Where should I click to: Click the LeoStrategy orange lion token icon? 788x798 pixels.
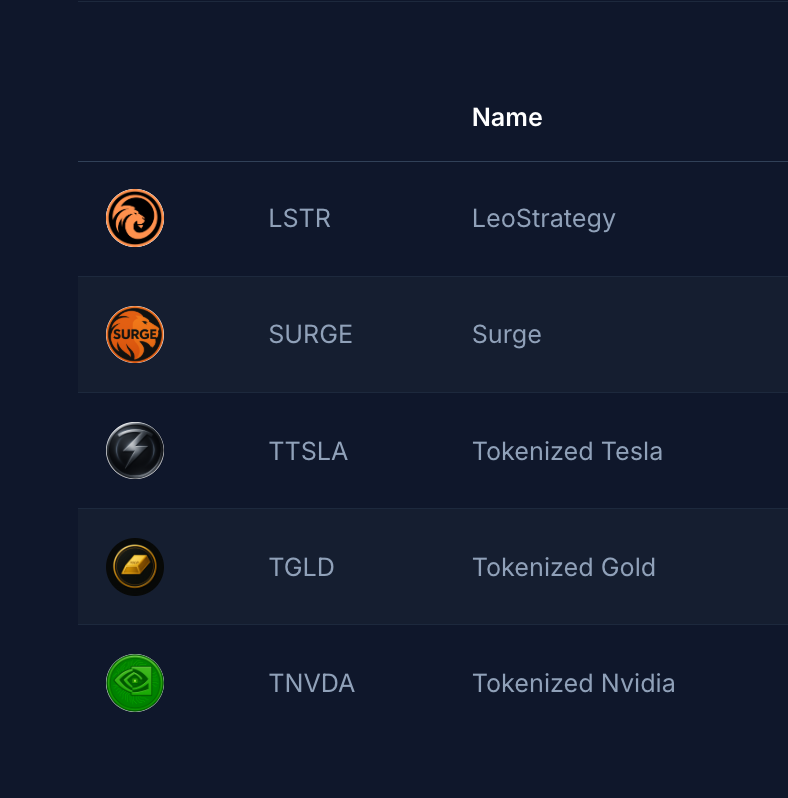pos(135,218)
